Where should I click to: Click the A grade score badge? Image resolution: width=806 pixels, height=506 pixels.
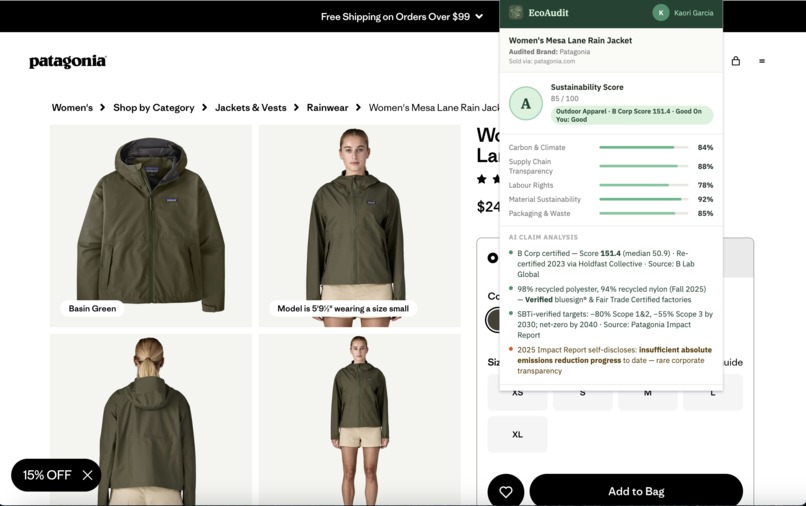point(525,103)
